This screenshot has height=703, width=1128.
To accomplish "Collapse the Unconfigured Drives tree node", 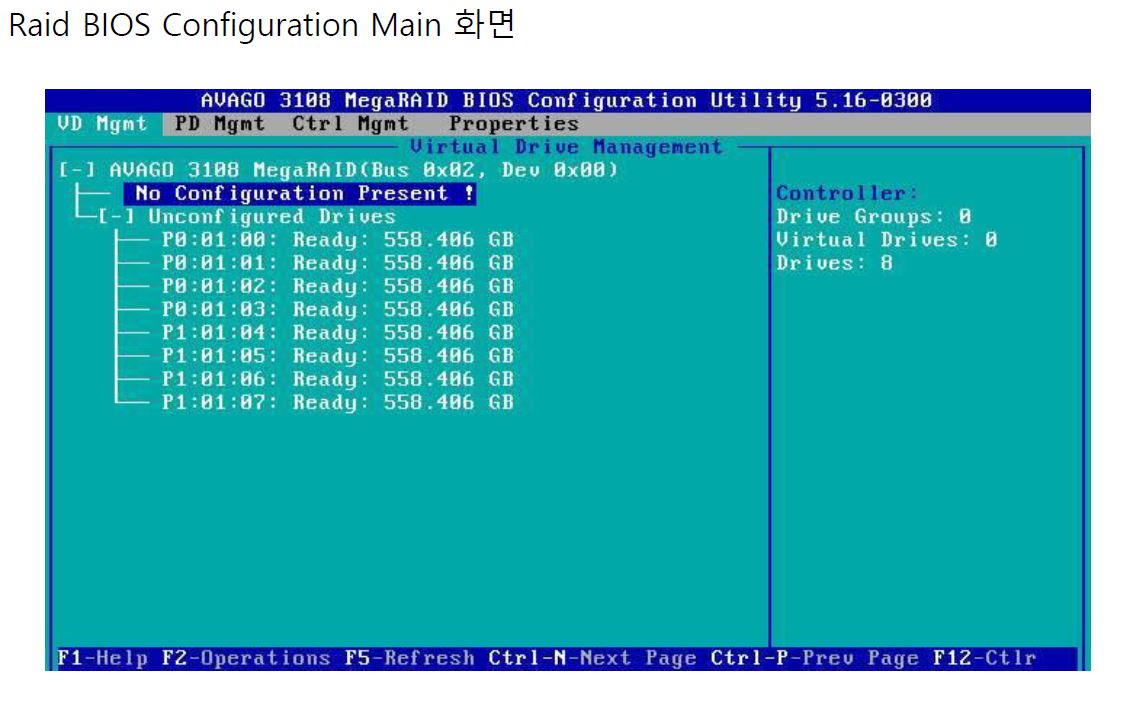I will pos(117,217).
